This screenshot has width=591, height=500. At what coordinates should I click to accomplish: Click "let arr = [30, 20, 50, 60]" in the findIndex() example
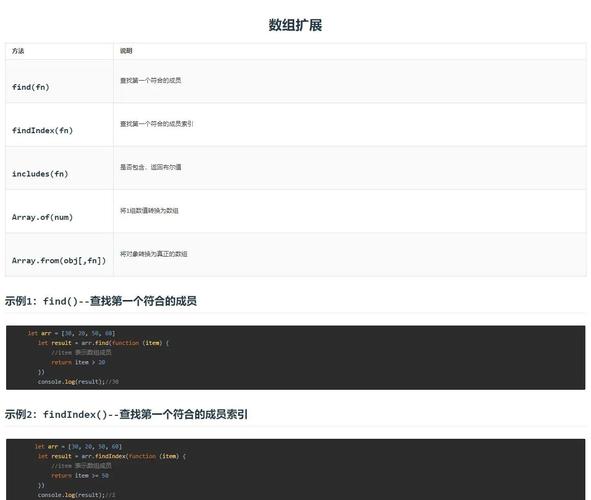tap(78, 446)
